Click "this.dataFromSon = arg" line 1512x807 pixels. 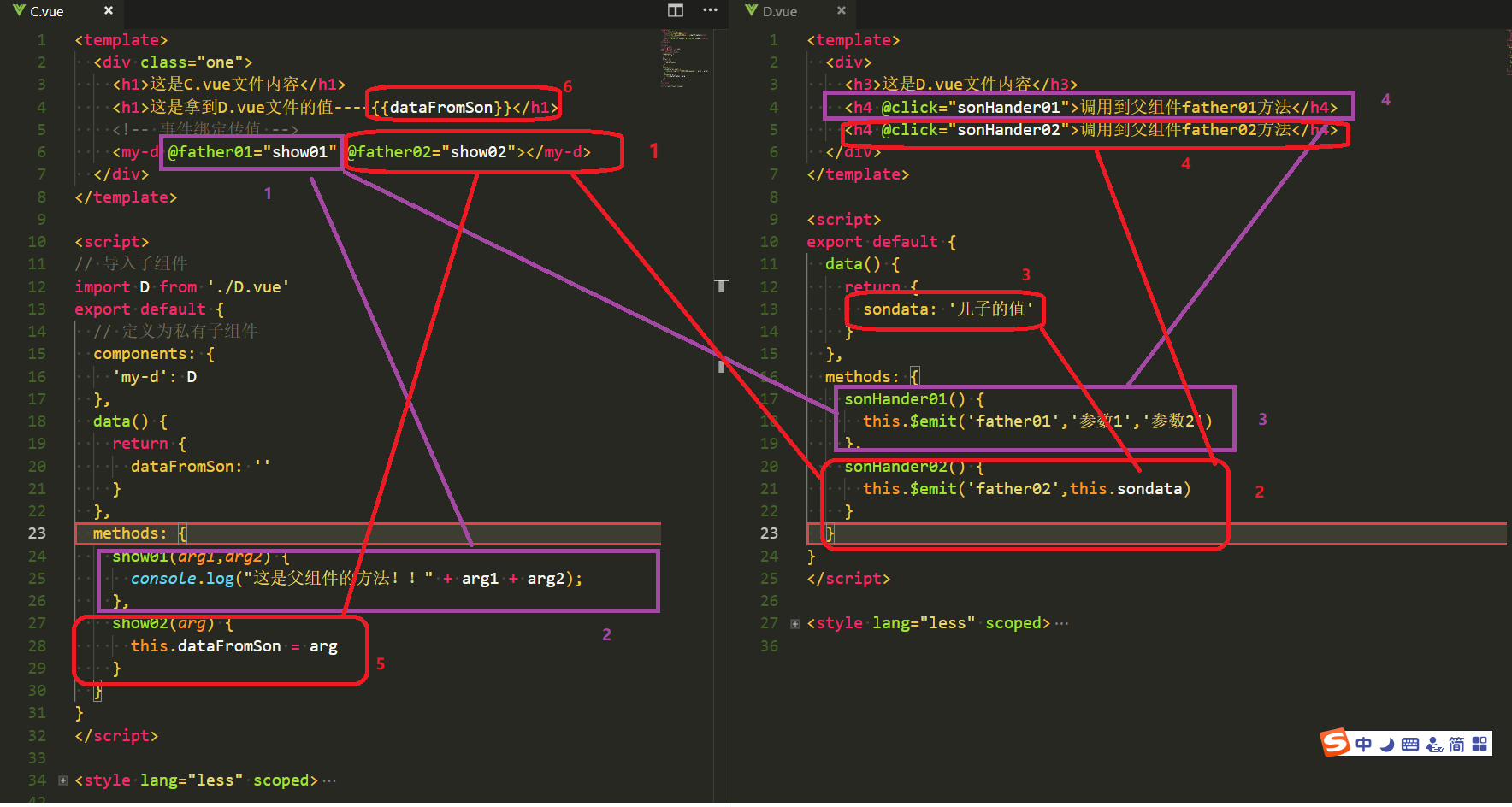234,646
